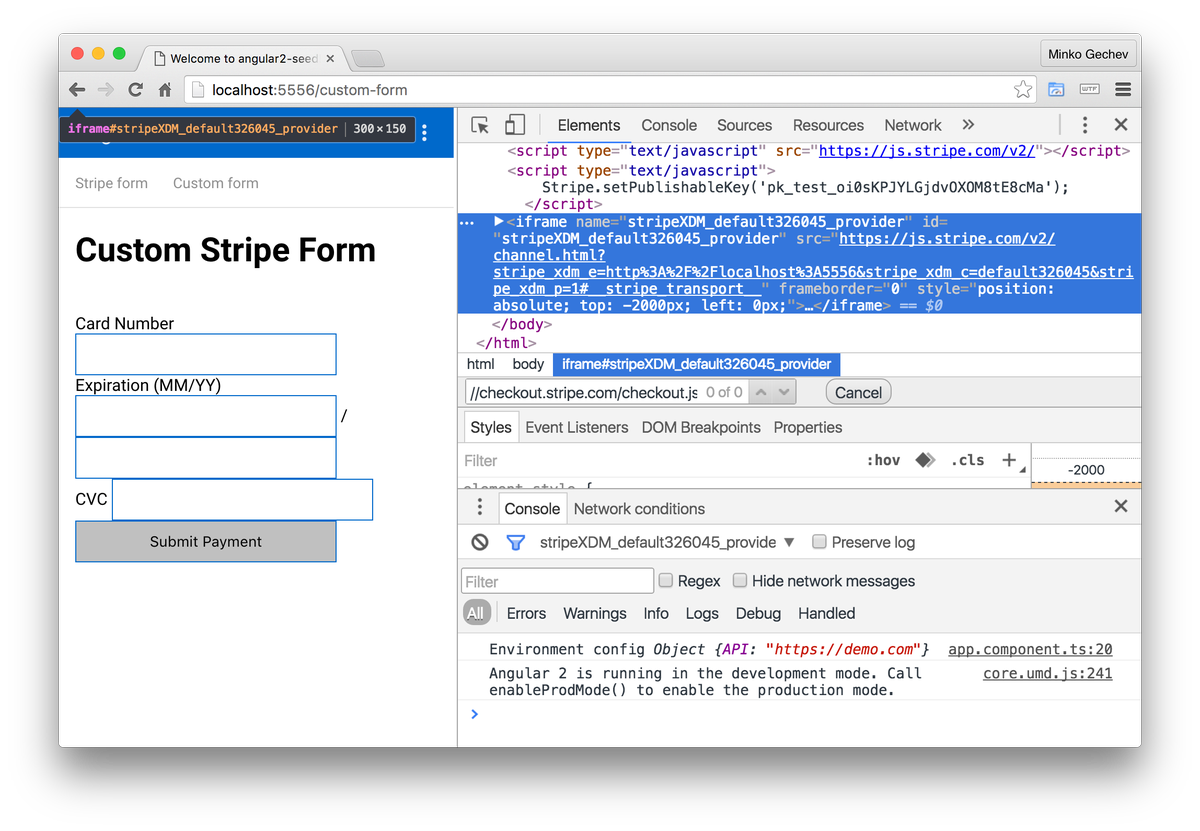Click the WTF extension icon
This screenshot has width=1200, height=831.
point(1089,90)
